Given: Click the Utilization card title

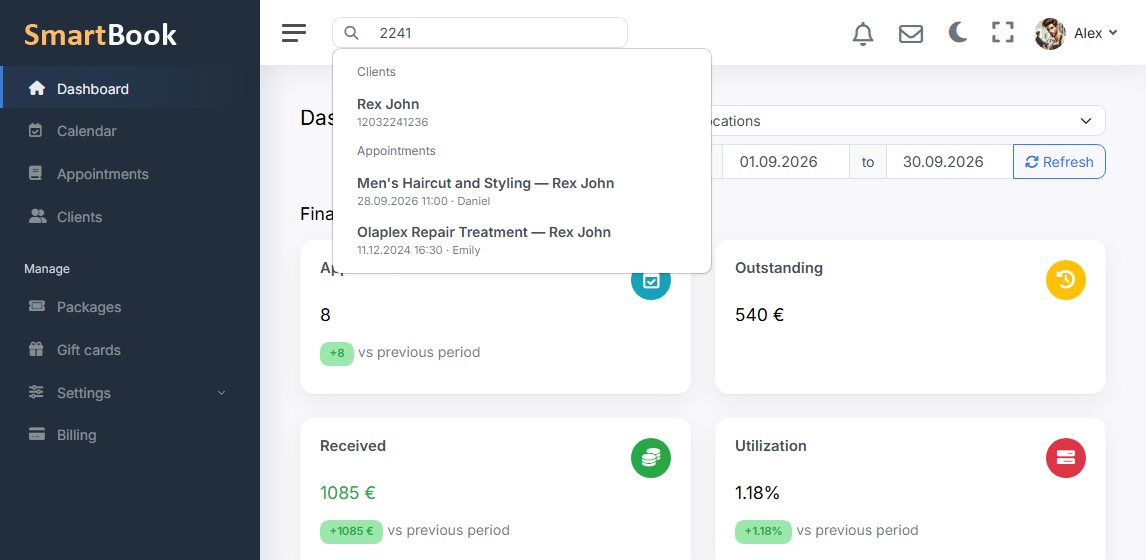Looking at the screenshot, I should click(770, 446).
